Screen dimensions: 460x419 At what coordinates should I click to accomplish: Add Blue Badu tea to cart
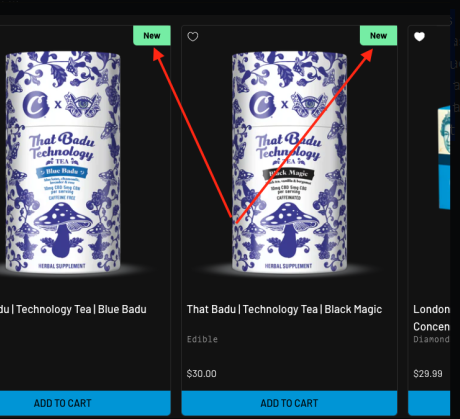pyautogui.click(x=63, y=403)
